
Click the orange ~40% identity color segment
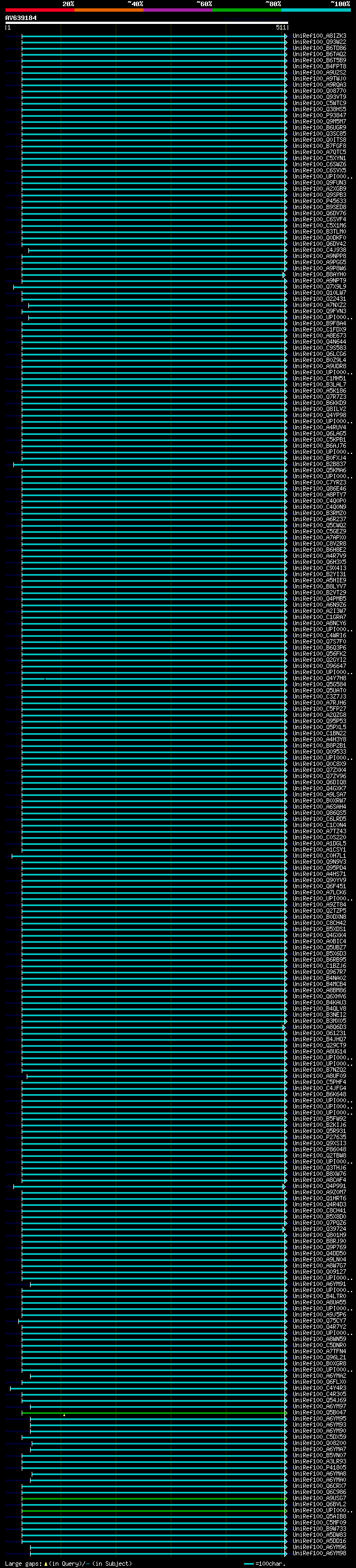pos(109,10)
